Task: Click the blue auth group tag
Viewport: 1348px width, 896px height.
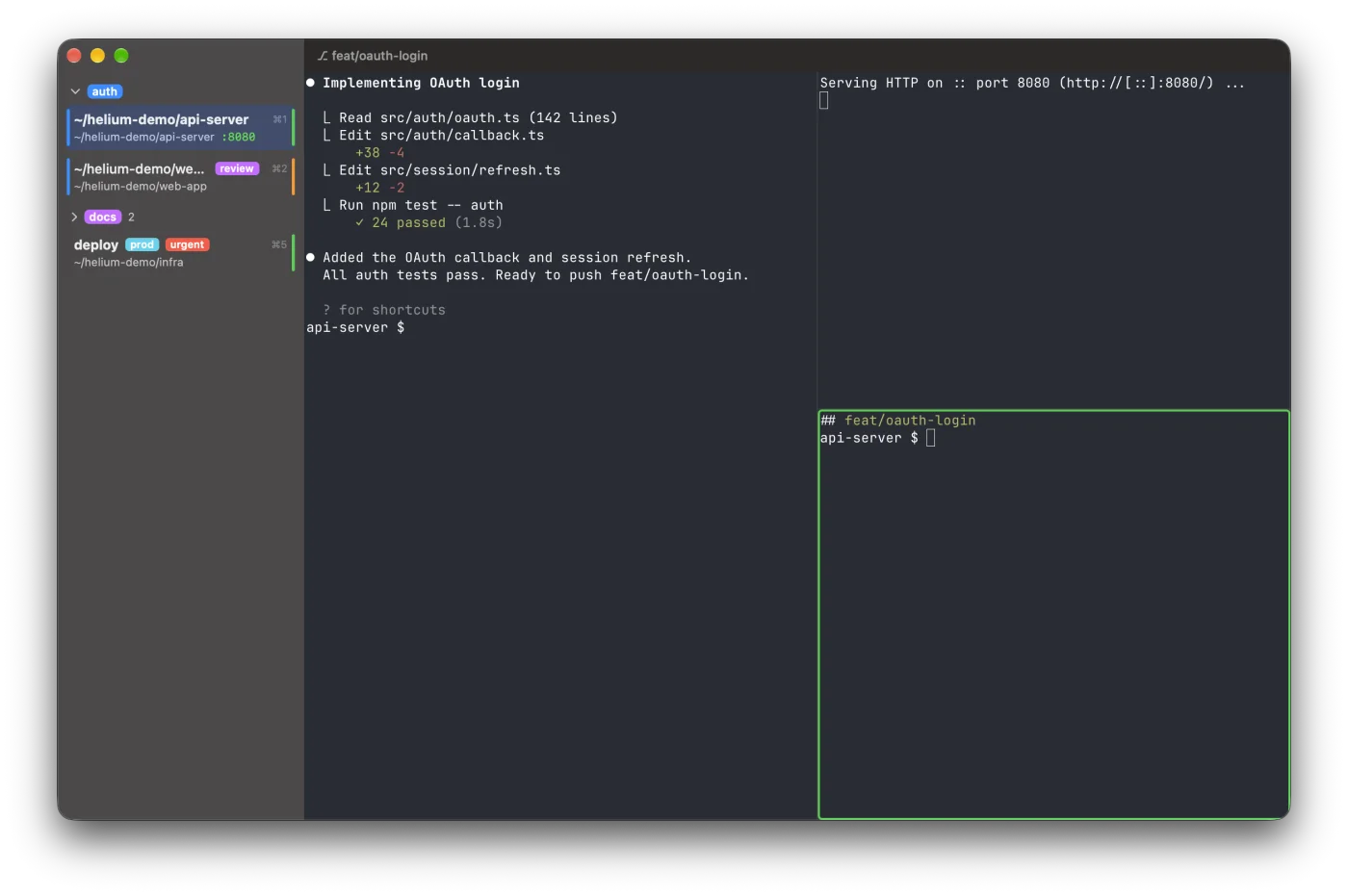Action: 105,91
